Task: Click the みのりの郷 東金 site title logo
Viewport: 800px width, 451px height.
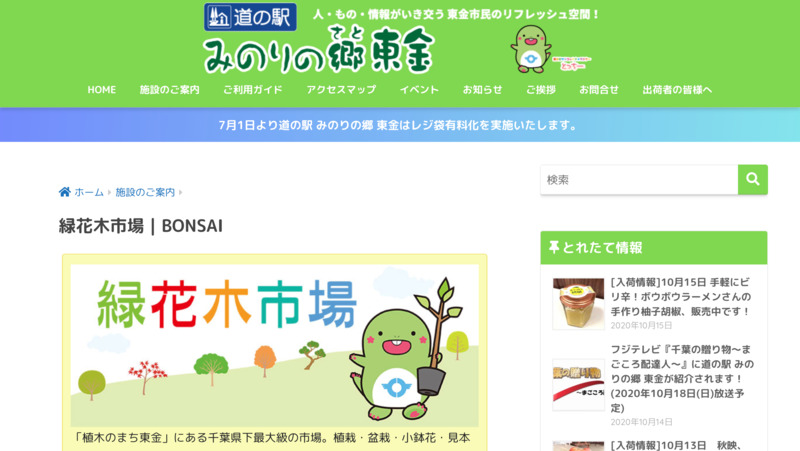Action: pos(318,51)
